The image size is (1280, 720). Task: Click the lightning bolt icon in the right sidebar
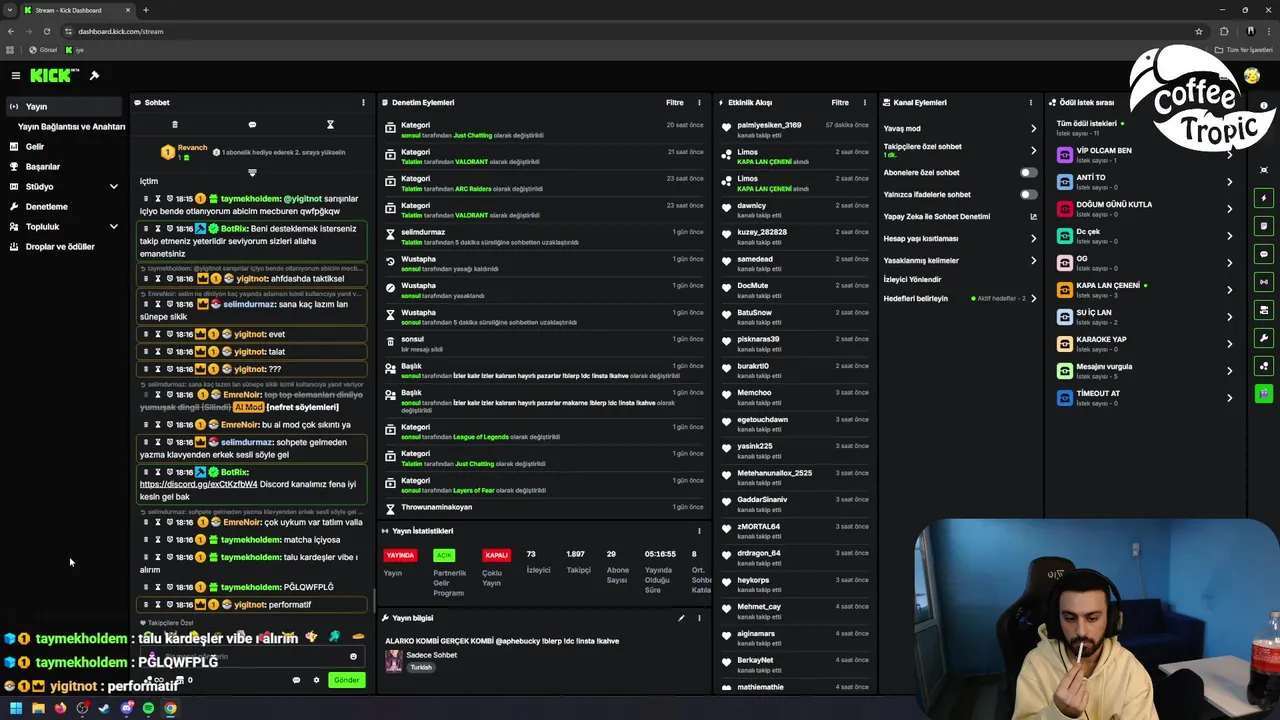[x=1264, y=198]
